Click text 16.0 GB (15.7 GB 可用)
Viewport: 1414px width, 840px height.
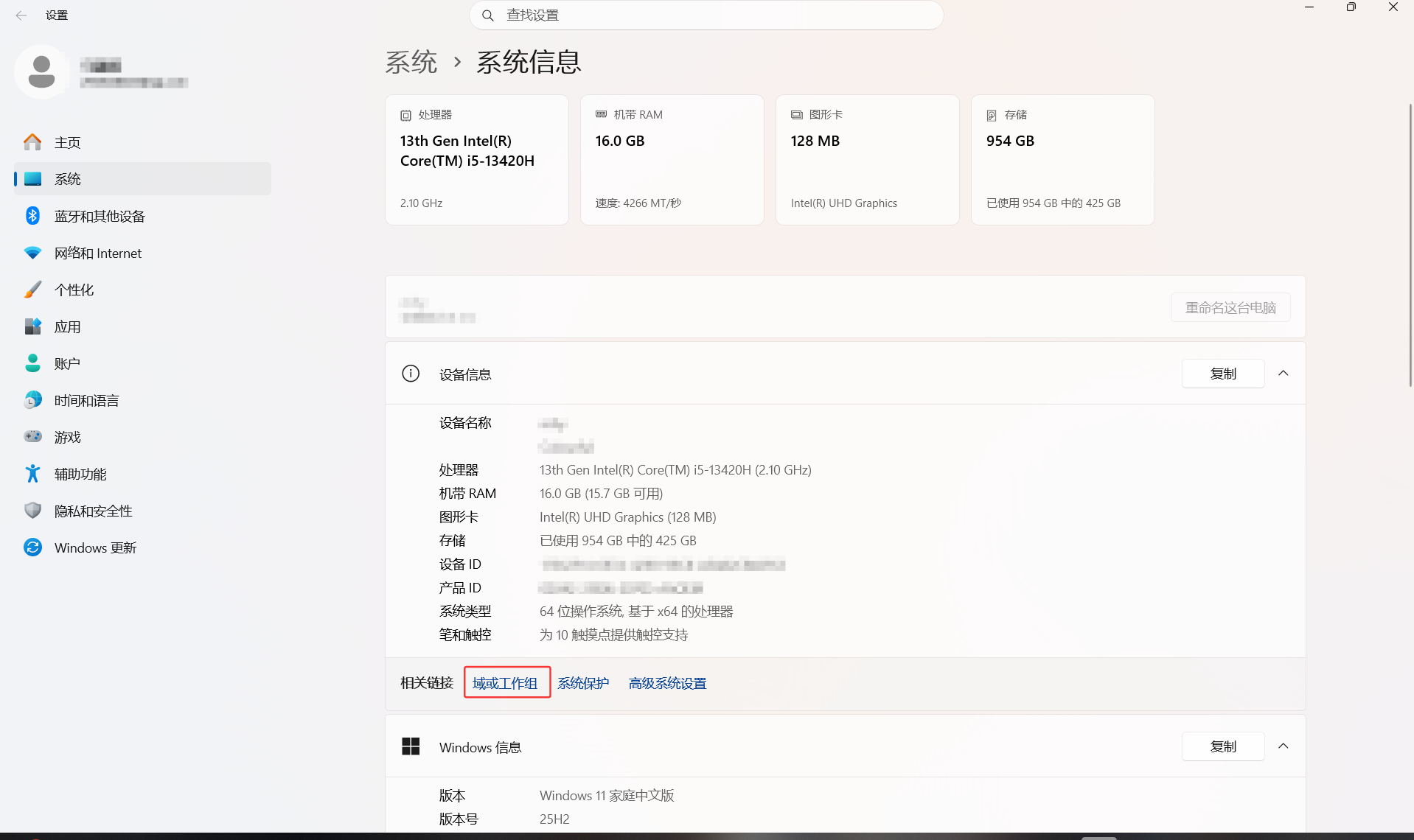click(601, 493)
